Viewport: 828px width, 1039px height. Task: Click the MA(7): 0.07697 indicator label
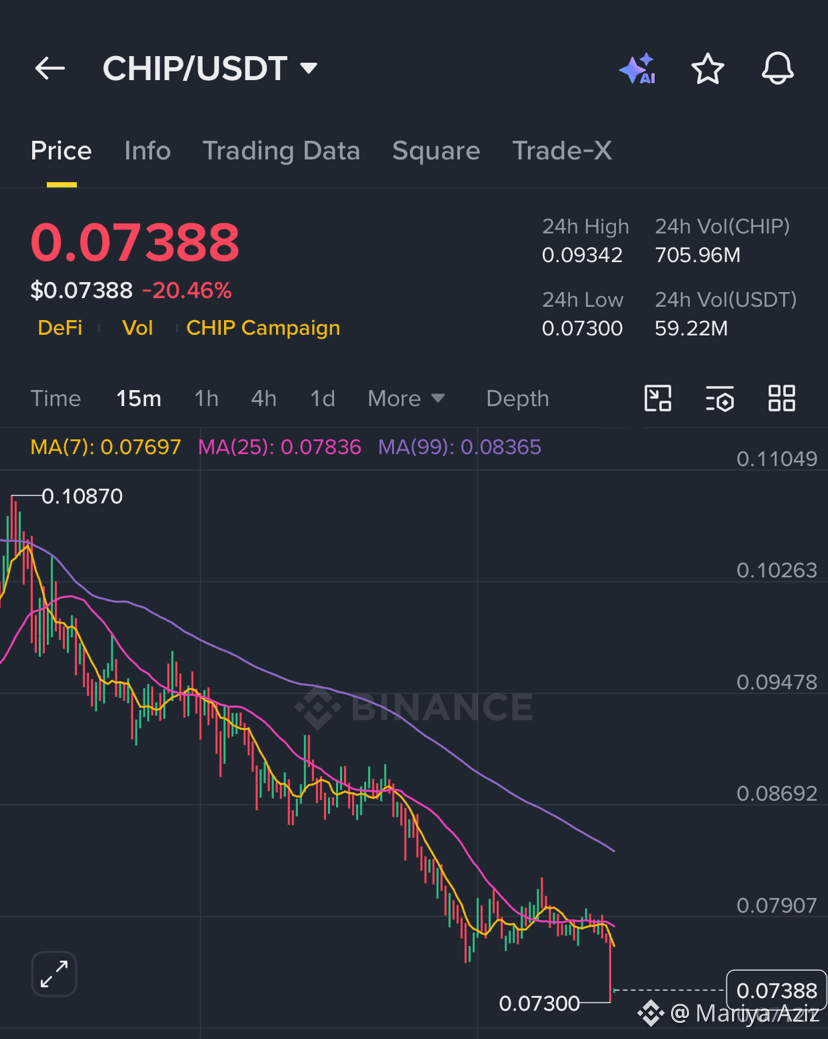[x=105, y=447]
